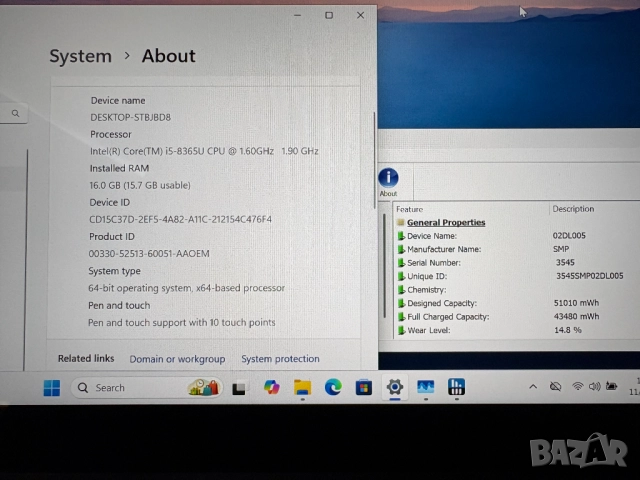The width and height of the screenshot is (640, 480).
Task: Go back to System breadcrumb
Action: [80, 56]
